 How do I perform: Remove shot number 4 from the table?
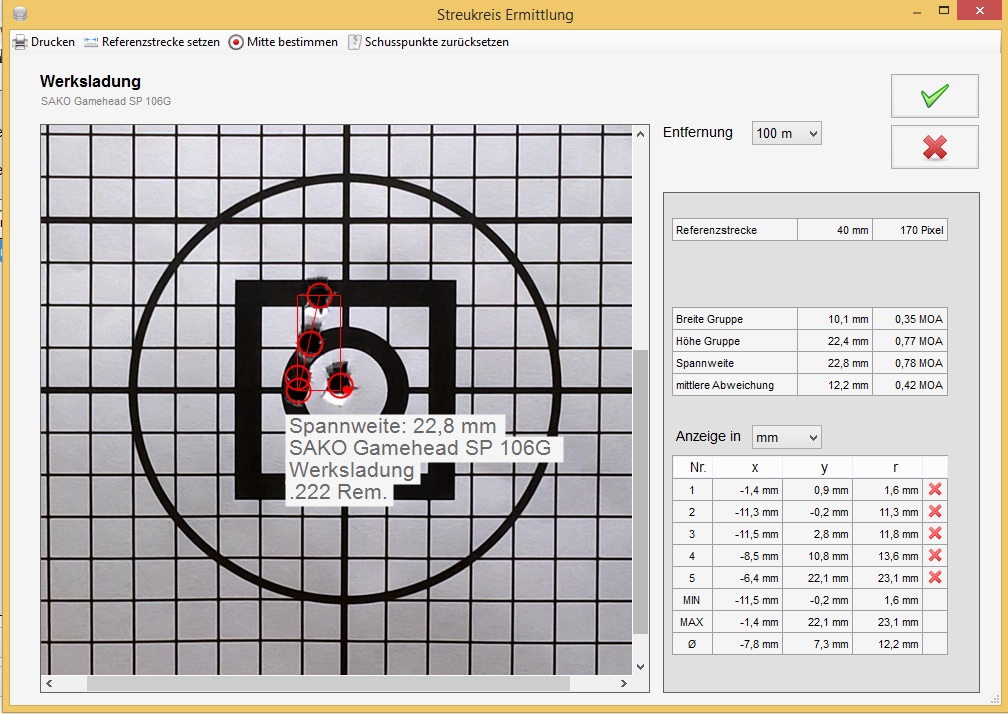[x=935, y=555]
